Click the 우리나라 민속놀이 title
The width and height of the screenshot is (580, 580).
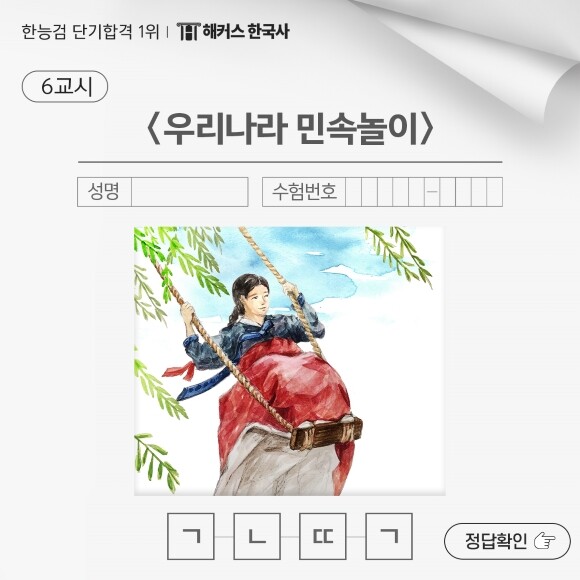(x=290, y=129)
